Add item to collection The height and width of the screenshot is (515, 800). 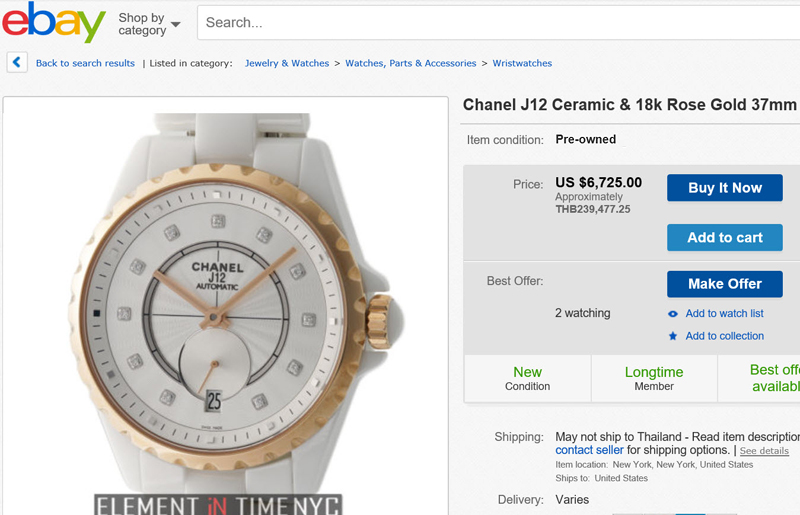(x=724, y=336)
